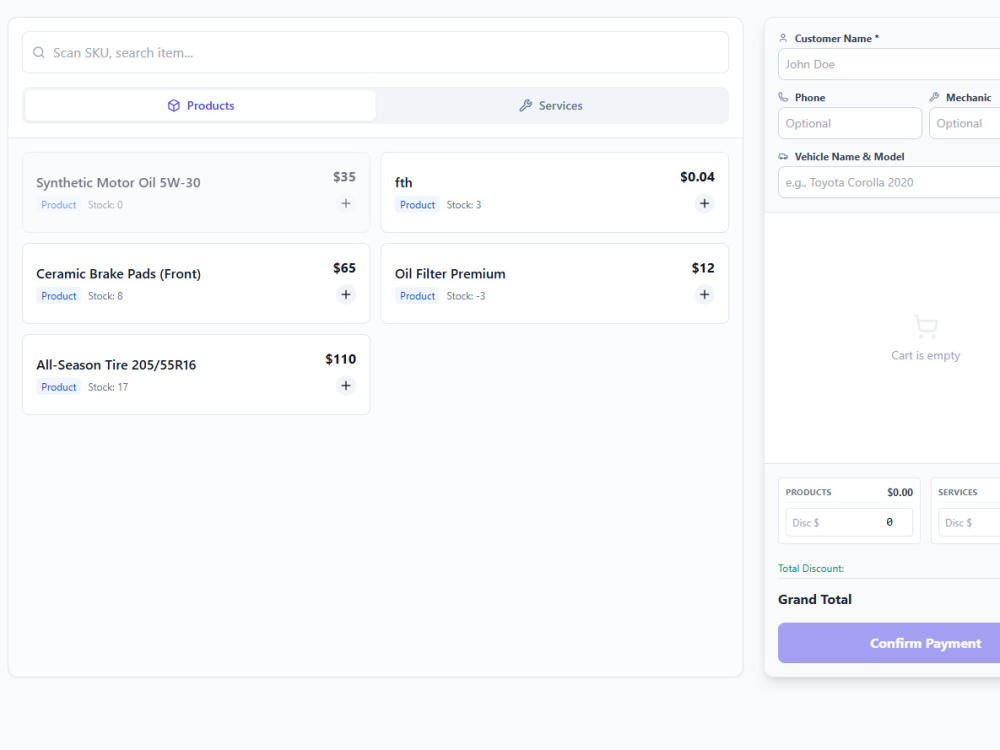The width and height of the screenshot is (1000, 750).
Task: Click the Product tag on fth card
Action: pos(417,205)
